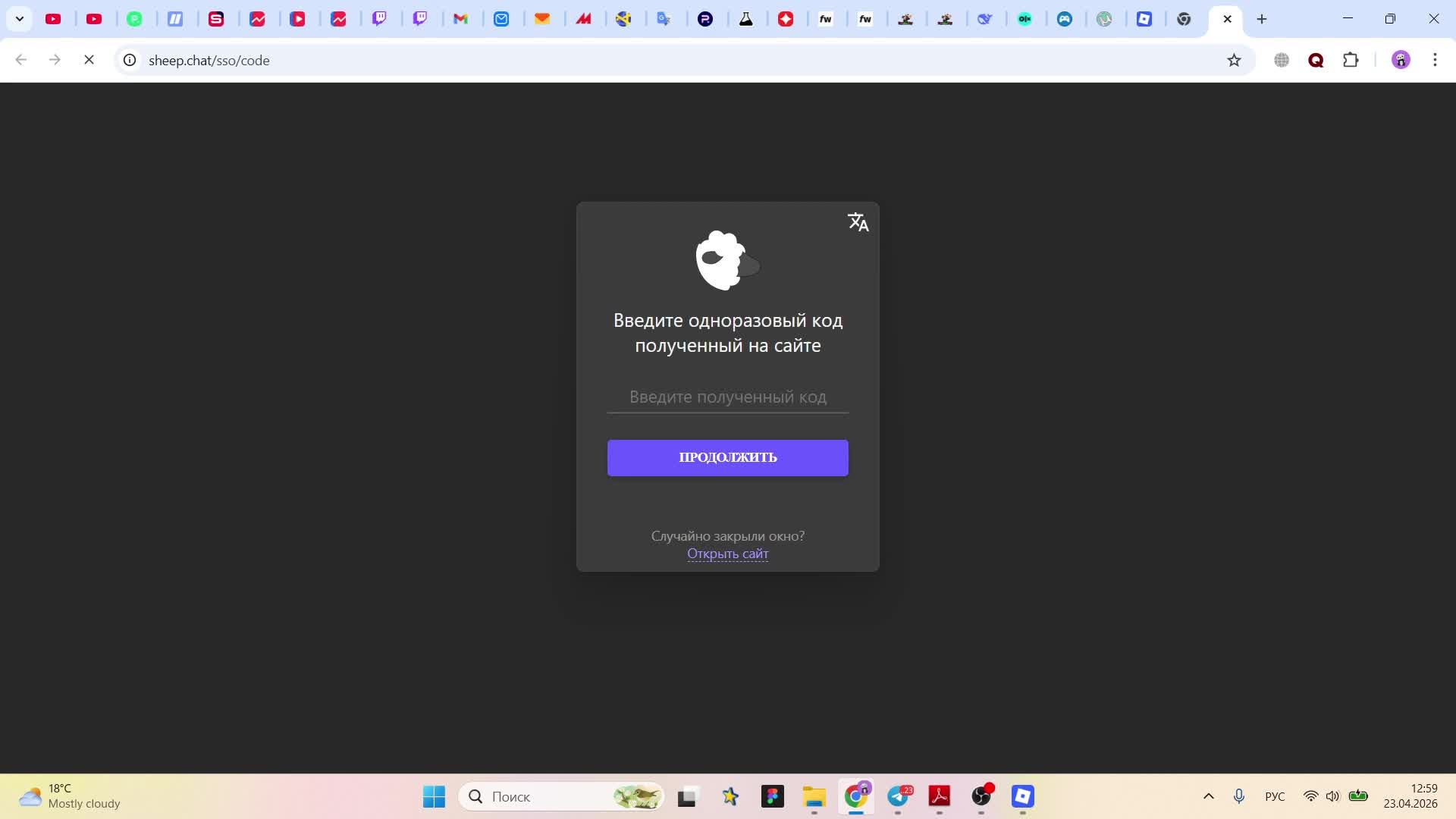Open the browser extensions puzzle icon
This screenshot has height=819, width=1456.
click(1351, 61)
